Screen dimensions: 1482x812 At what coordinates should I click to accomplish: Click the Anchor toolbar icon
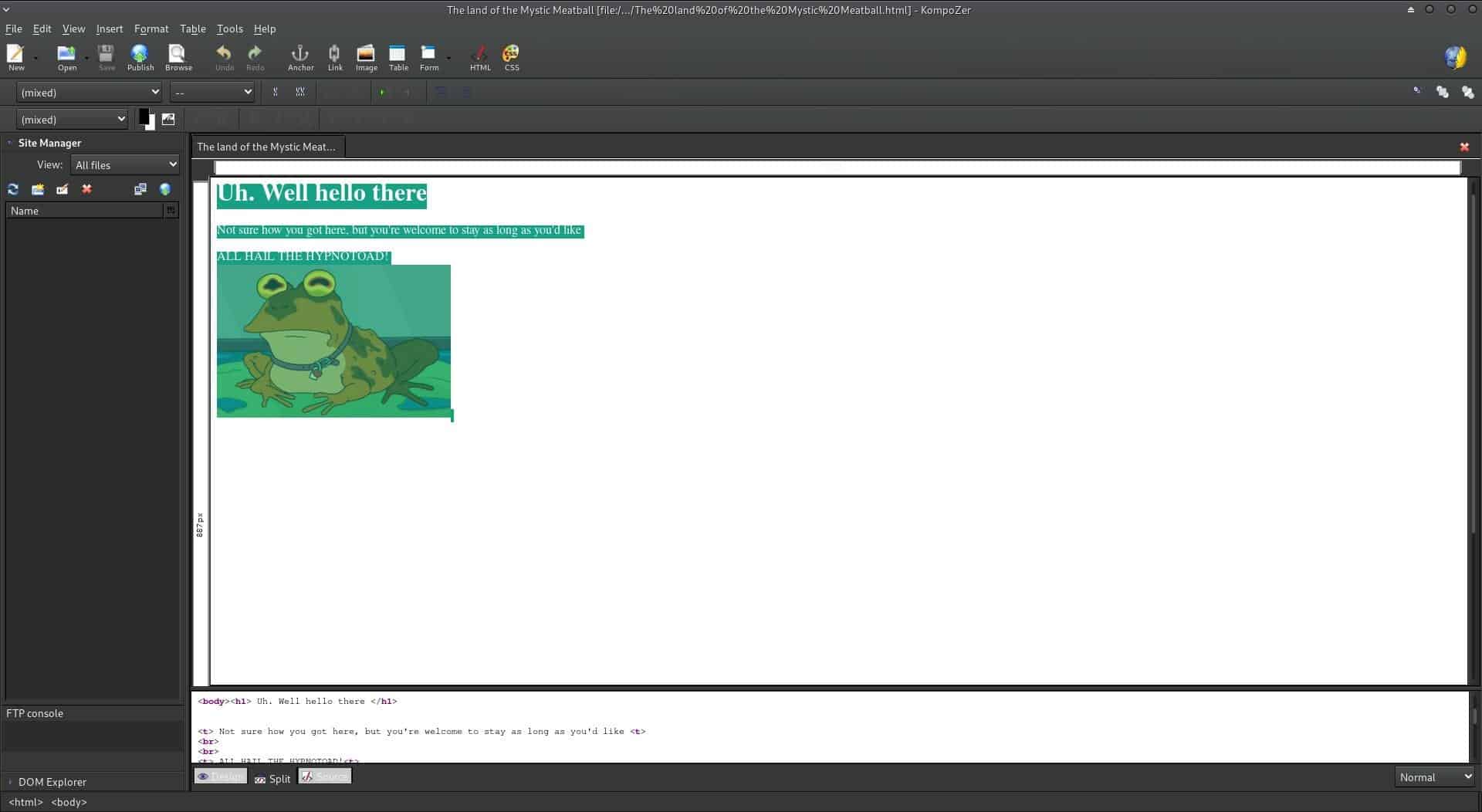pyautogui.click(x=299, y=57)
